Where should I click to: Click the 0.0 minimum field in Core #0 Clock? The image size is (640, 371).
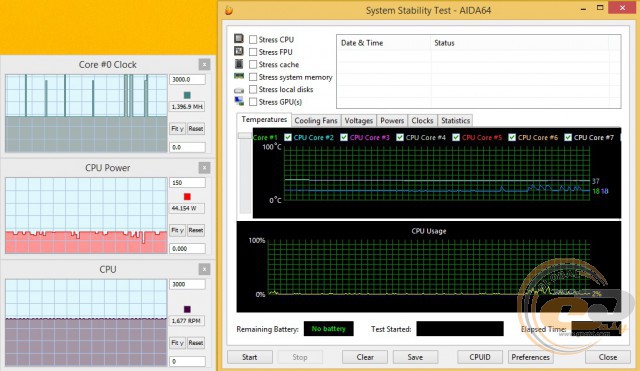[187, 147]
